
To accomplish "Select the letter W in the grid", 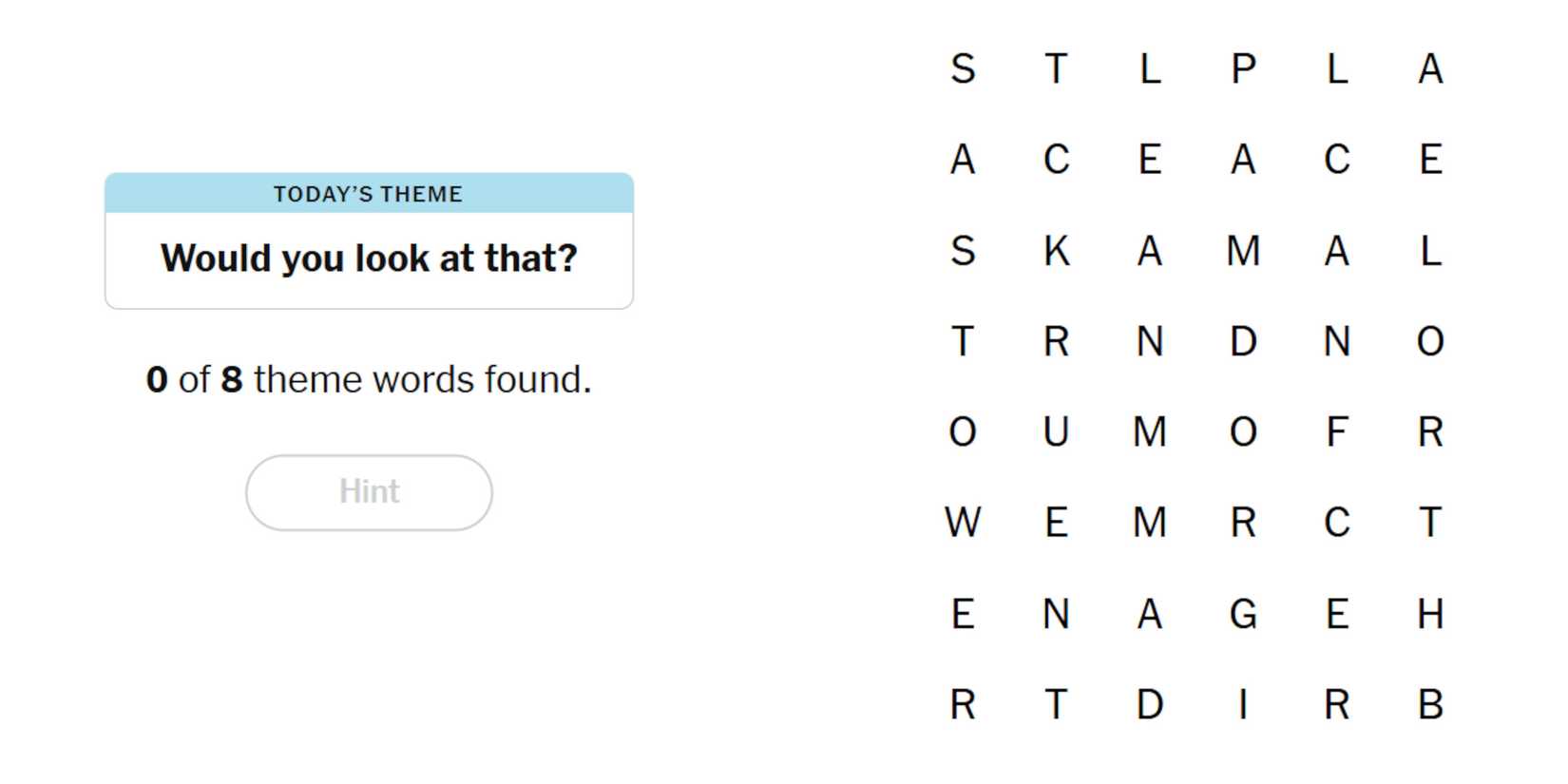I will pos(963,523).
